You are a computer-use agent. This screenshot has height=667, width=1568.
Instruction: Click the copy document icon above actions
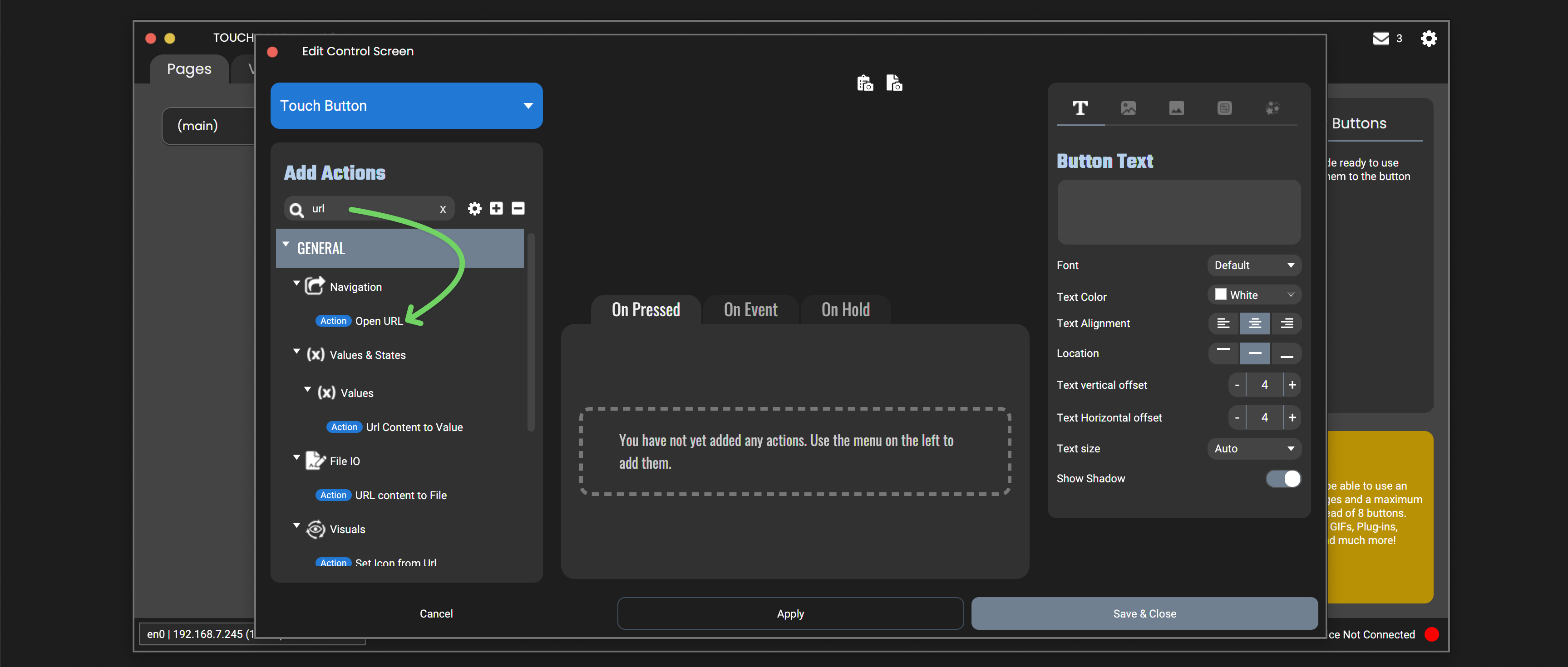tap(893, 83)
